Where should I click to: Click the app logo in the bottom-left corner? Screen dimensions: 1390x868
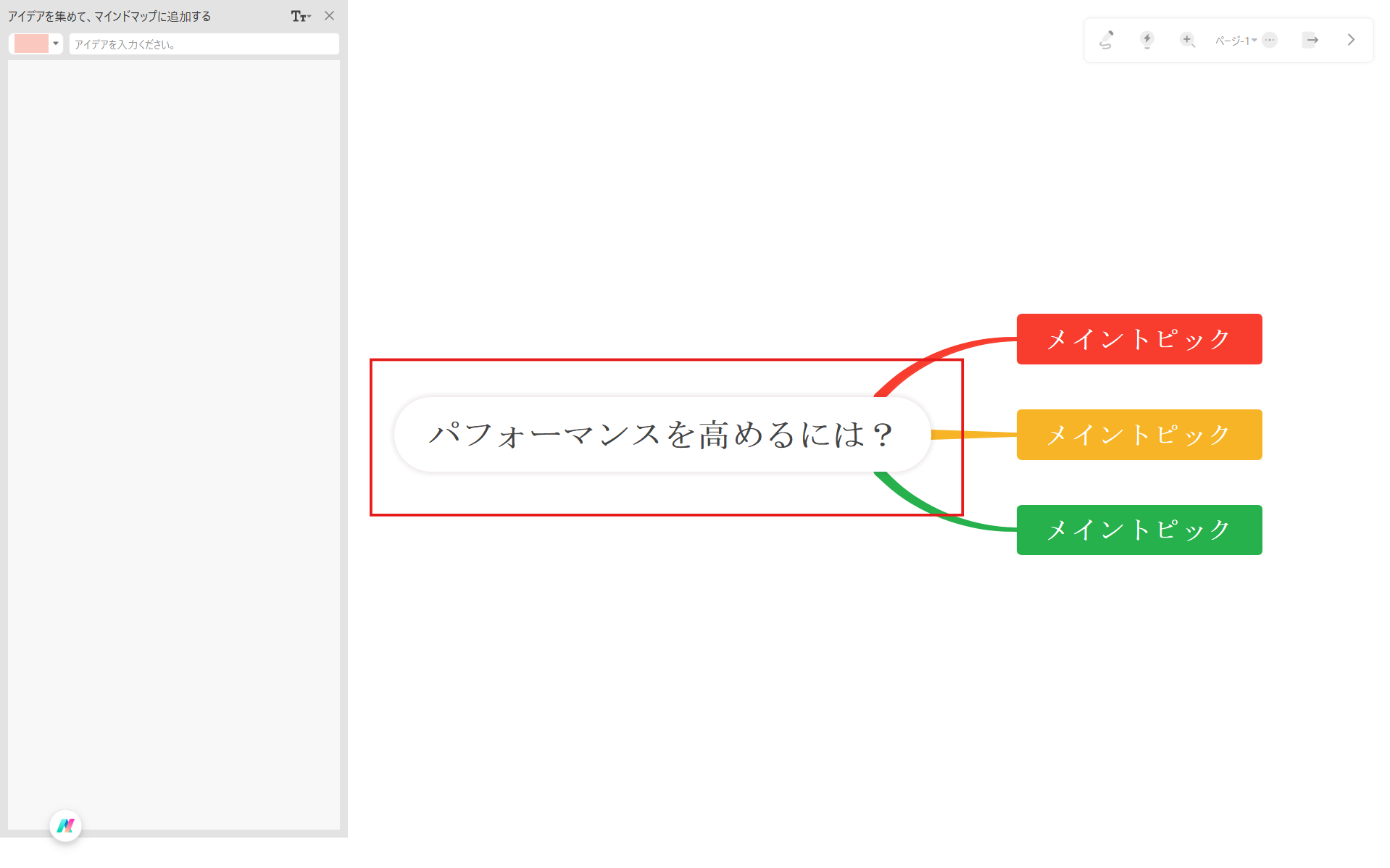point(65,825)
